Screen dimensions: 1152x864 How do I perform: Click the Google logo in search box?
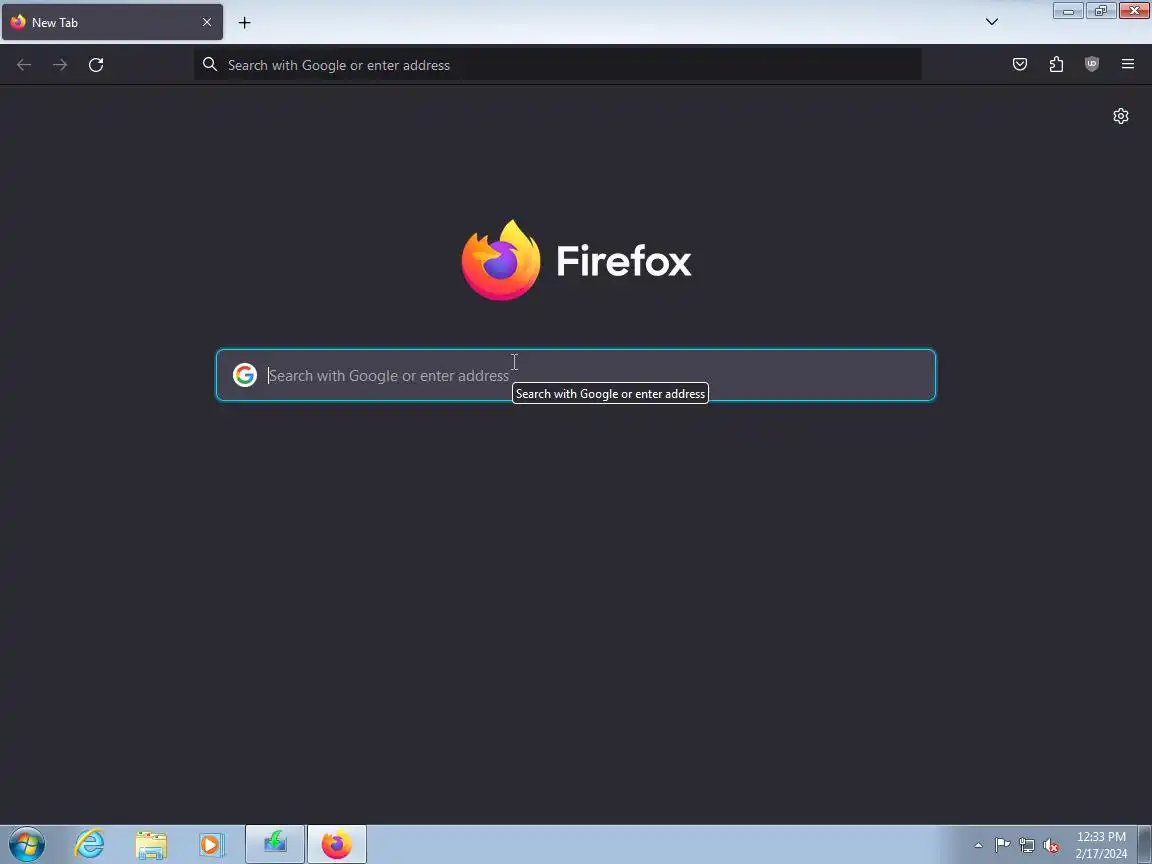[245, 375]
